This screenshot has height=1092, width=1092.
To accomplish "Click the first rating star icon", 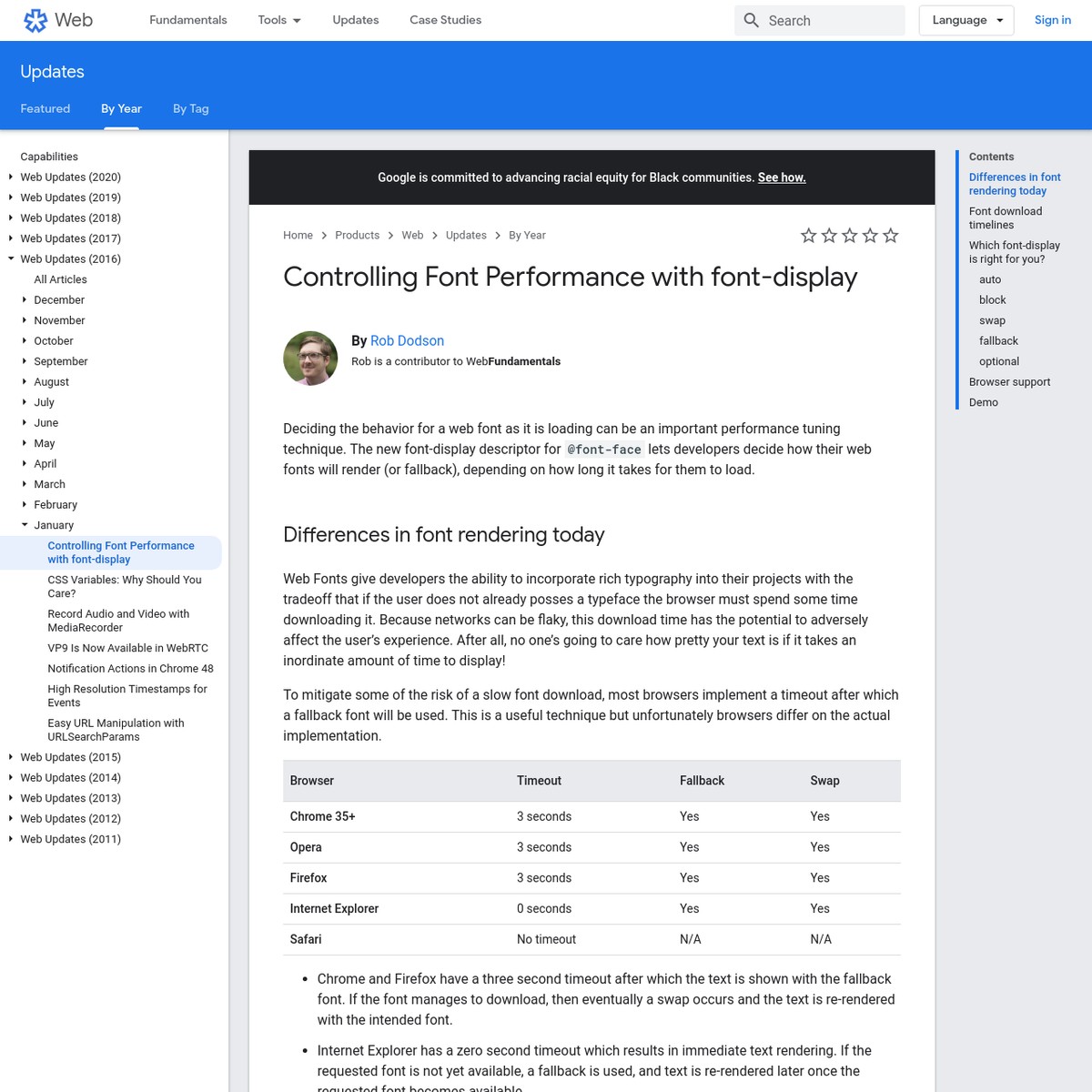I will (x=808, y=235).
